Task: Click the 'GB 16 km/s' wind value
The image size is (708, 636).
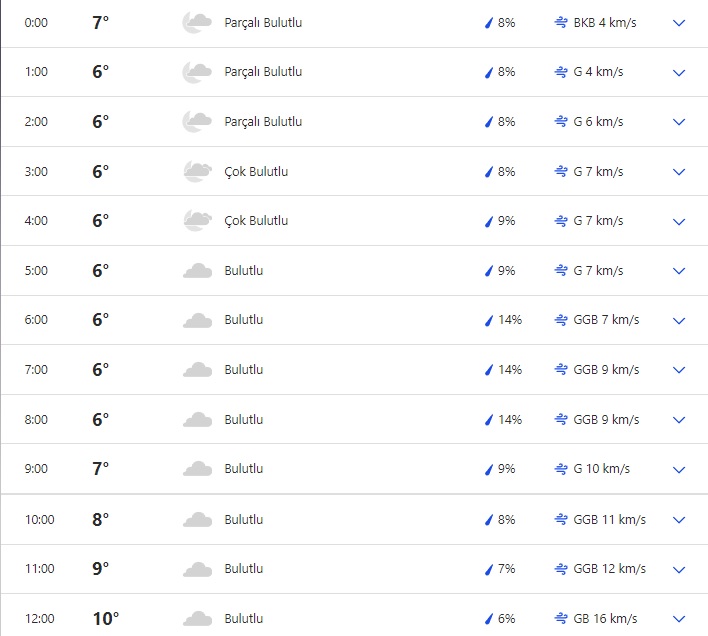Action: pos(605,619)
